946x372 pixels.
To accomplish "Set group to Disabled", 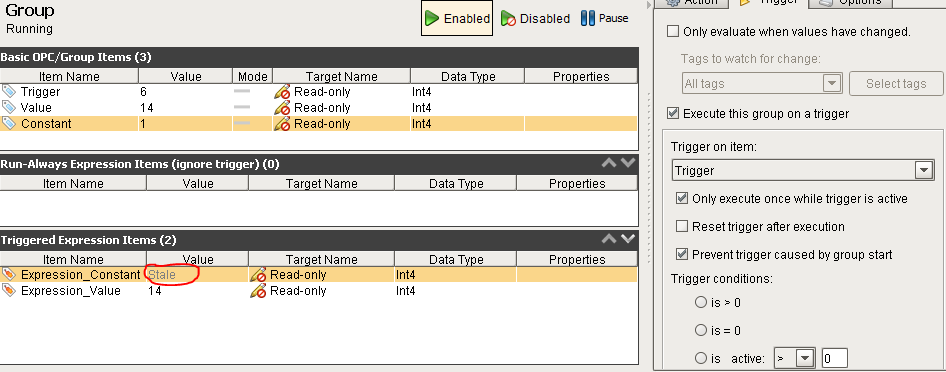I will tap(536, 19).
